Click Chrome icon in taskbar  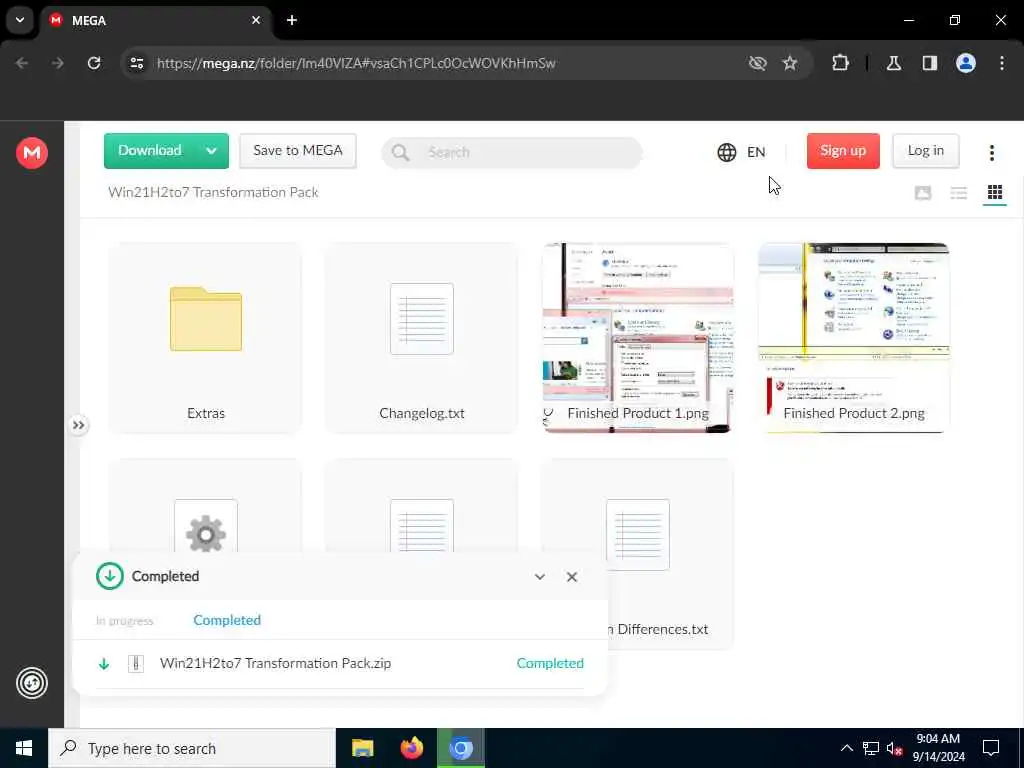pyautogui.click(x=461, y=748)
